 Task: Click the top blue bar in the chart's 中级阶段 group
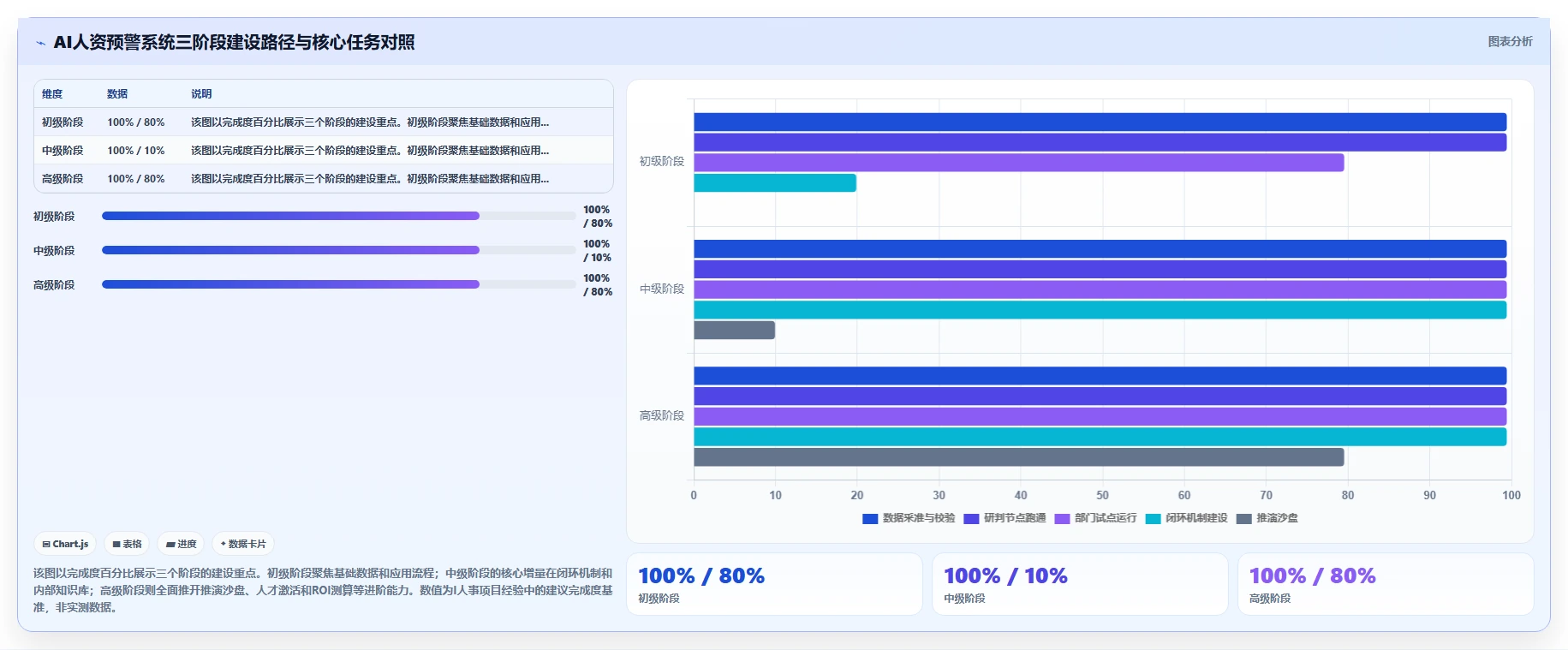point(1100,249)
